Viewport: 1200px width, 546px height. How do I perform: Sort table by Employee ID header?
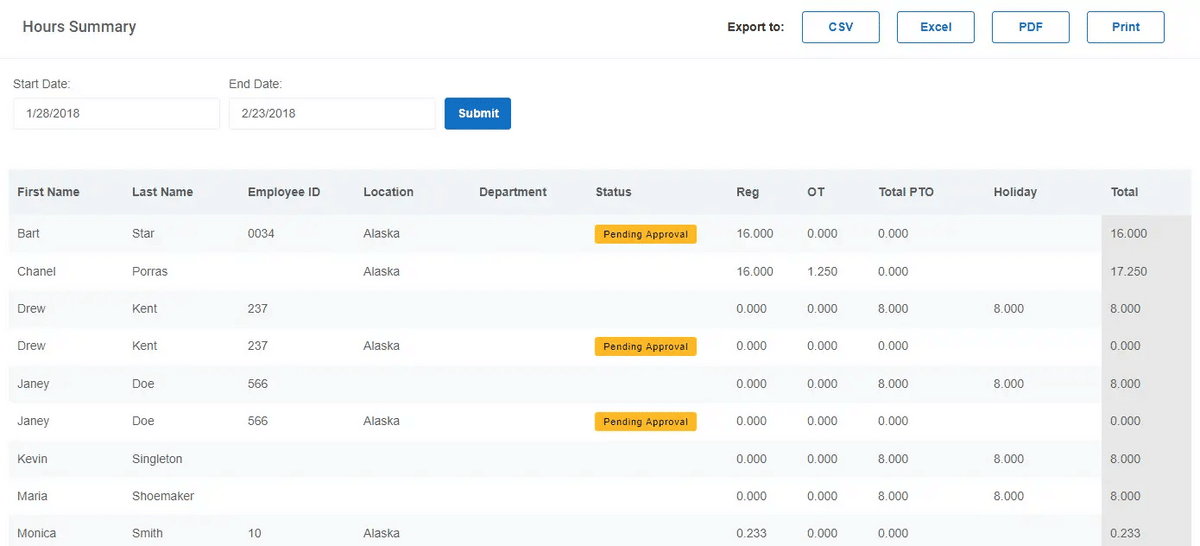(x=284, y=192)
